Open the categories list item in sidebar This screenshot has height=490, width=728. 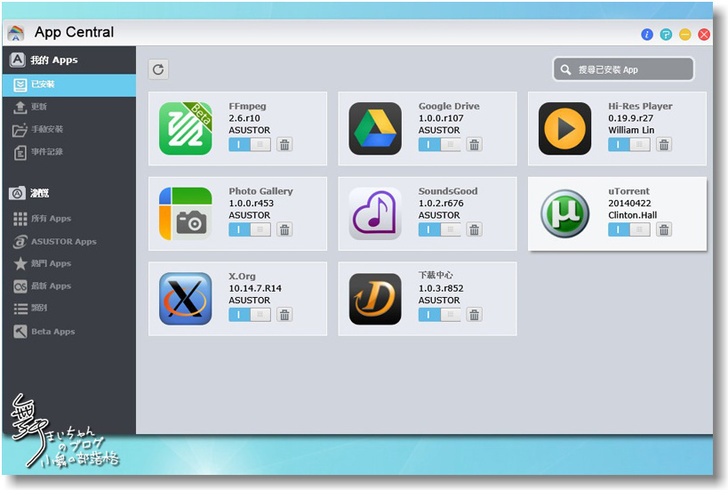click(x=69, y=308)
